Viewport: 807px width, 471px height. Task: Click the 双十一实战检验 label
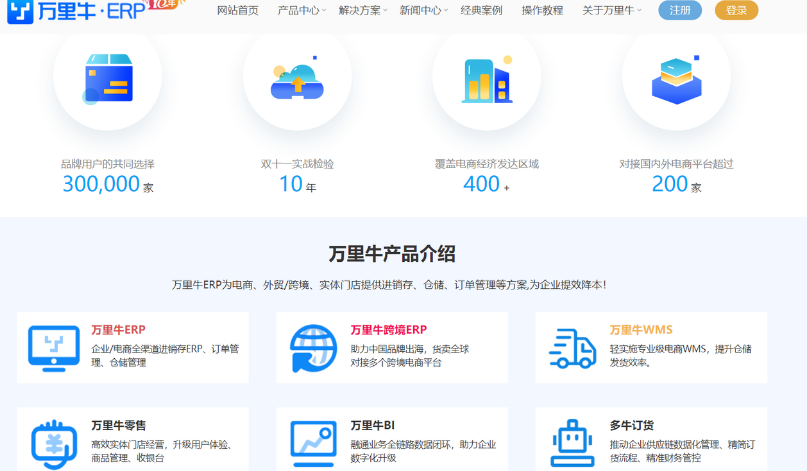pyautogui.click(x=297, y=164)
